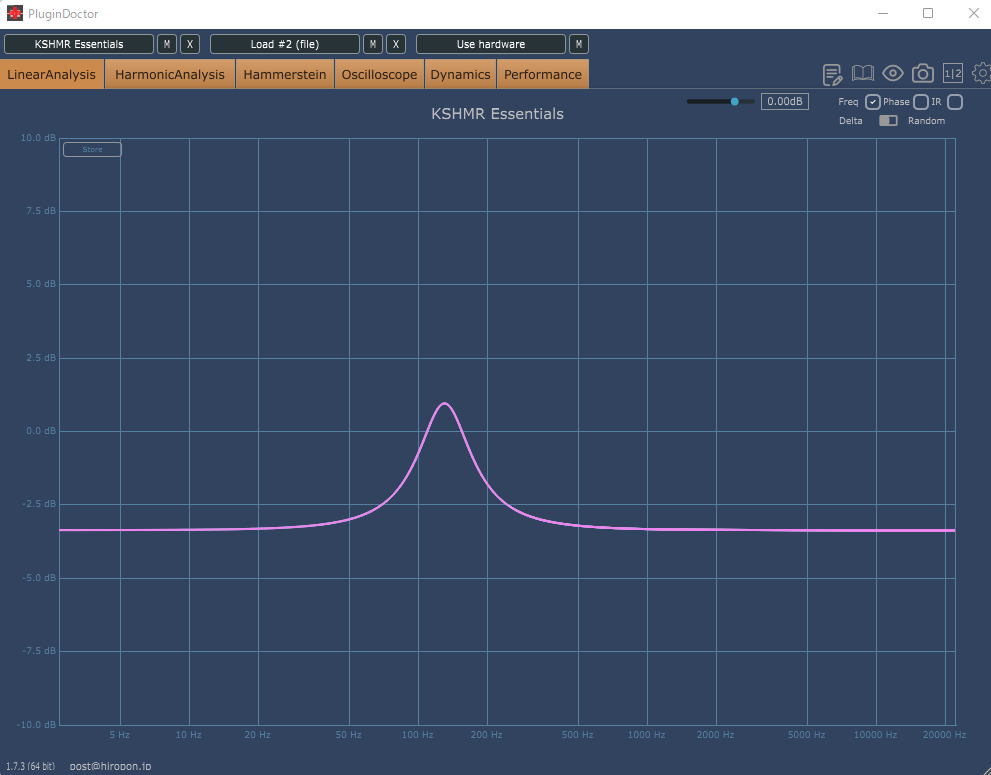Click the input gain slider handle

pos(734,102)
